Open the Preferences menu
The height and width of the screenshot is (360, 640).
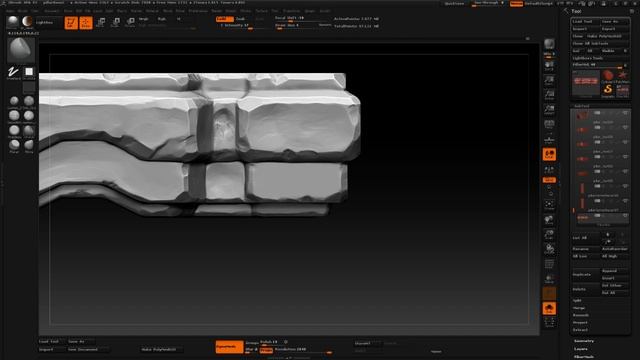click(x=198, y=11)
